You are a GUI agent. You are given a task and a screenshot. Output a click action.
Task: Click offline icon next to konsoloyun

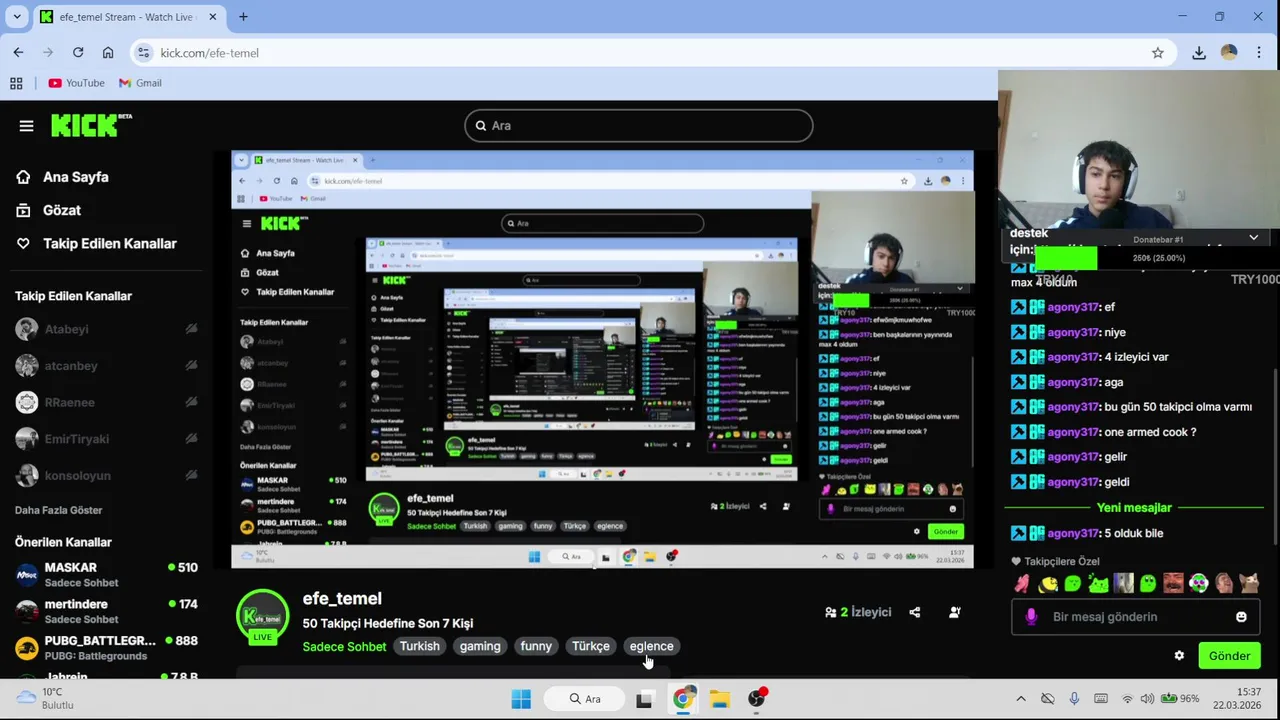click(191, 475)
